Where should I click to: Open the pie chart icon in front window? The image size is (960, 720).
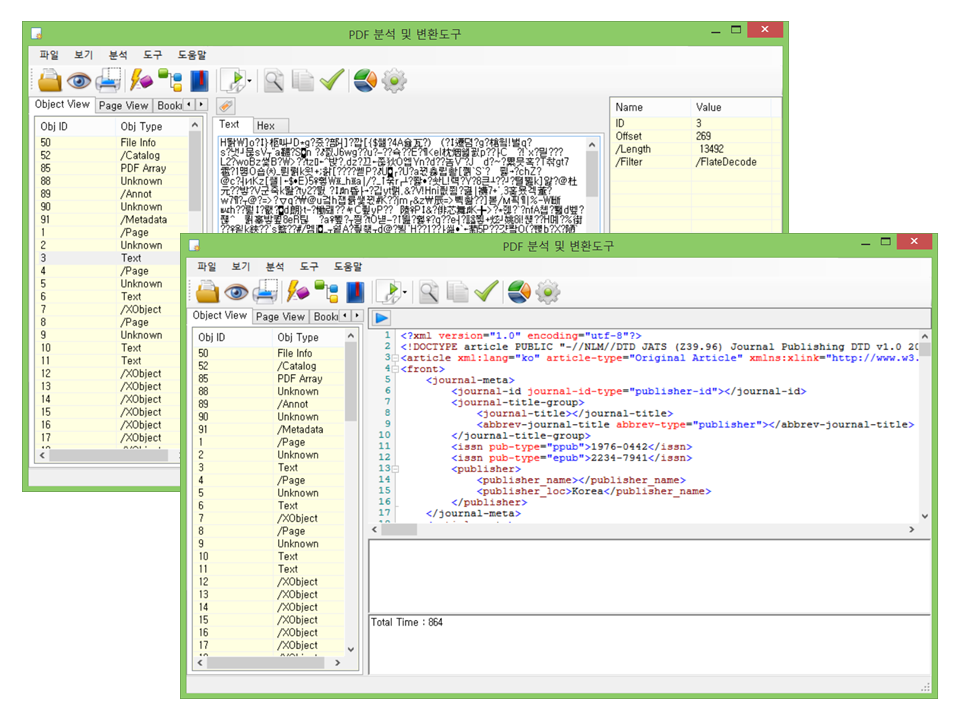[519, 292]
